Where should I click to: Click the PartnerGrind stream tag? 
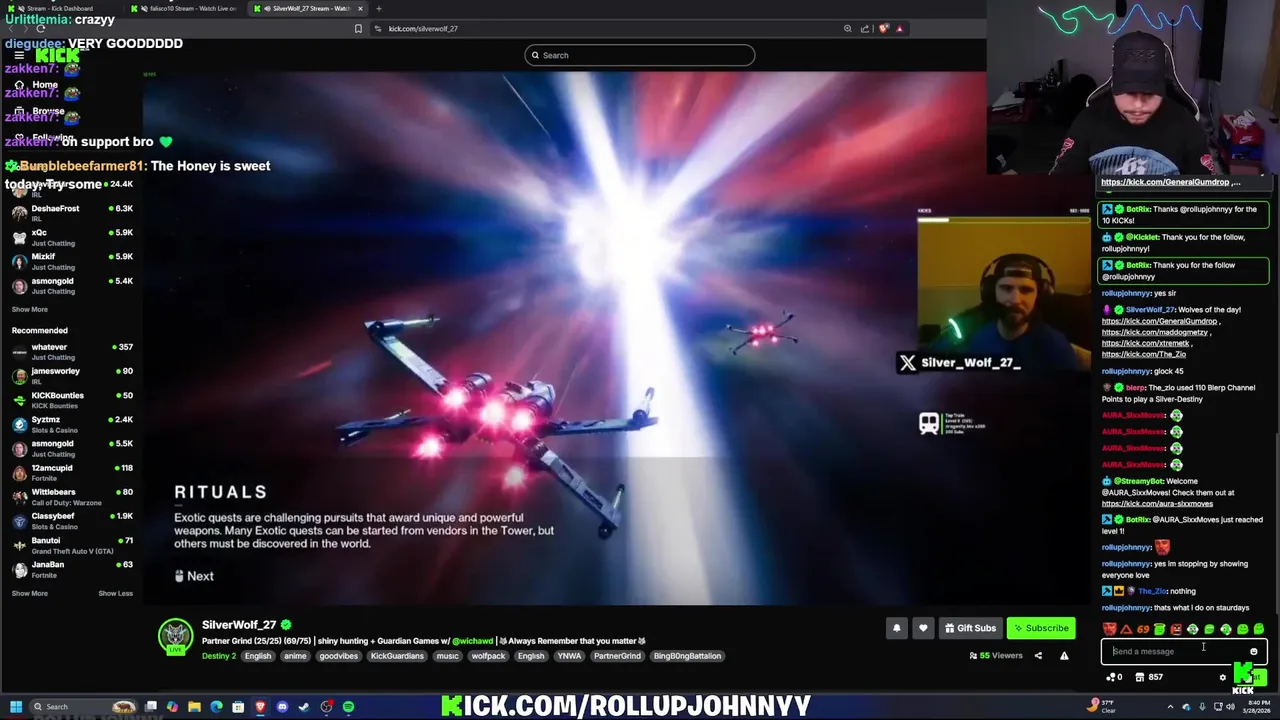pyautogui.click(x=617, y=656)
